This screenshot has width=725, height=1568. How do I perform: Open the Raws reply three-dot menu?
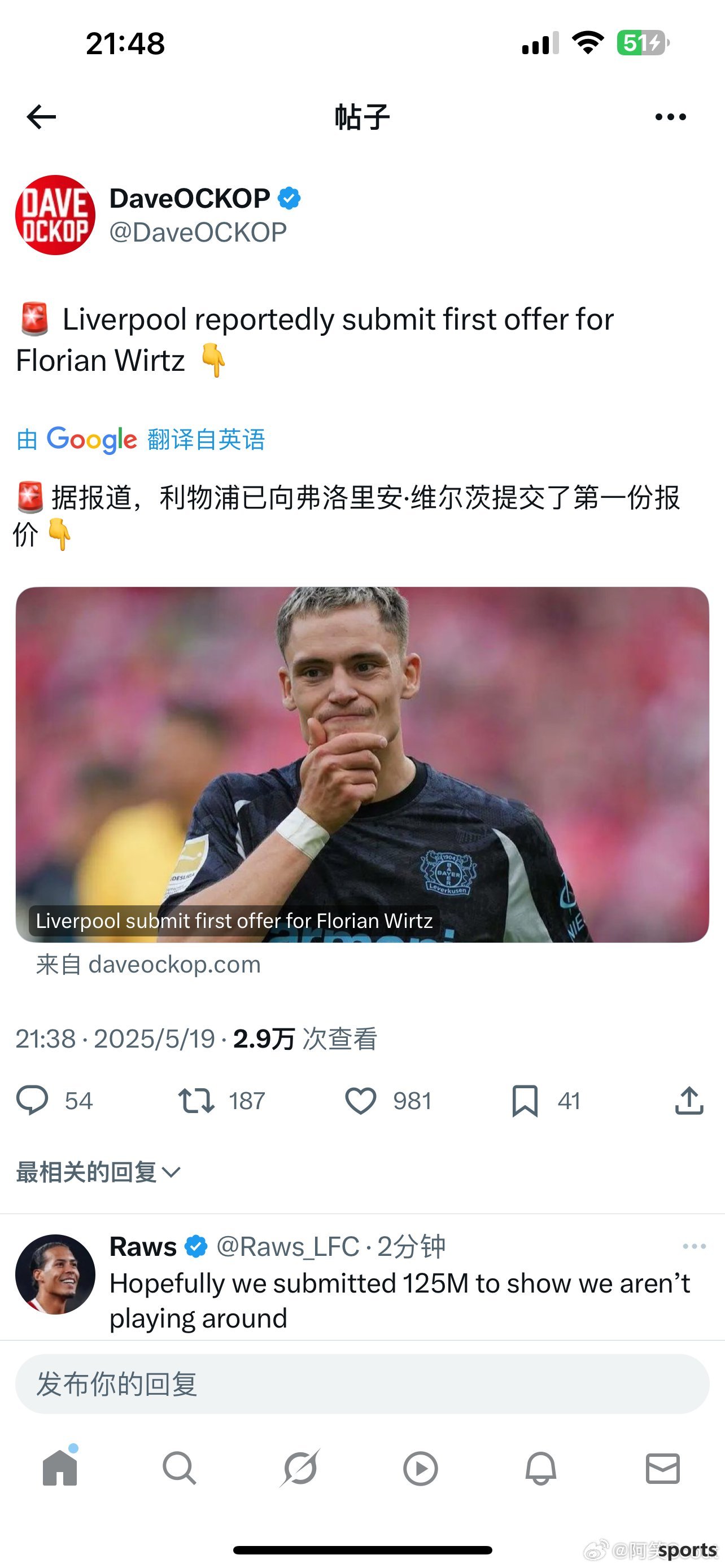pyautogui.click(x=694, y=1247)
